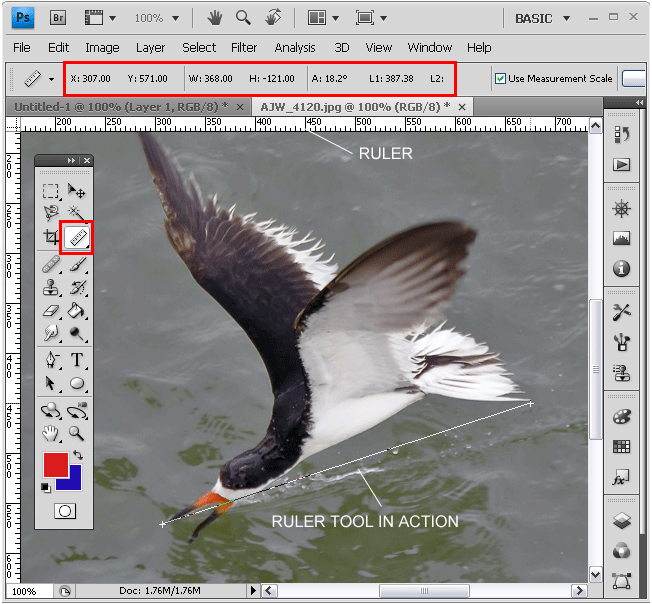The image size is (652, 604).
Task: Open the Info panel icon
Action: (621, 269)
